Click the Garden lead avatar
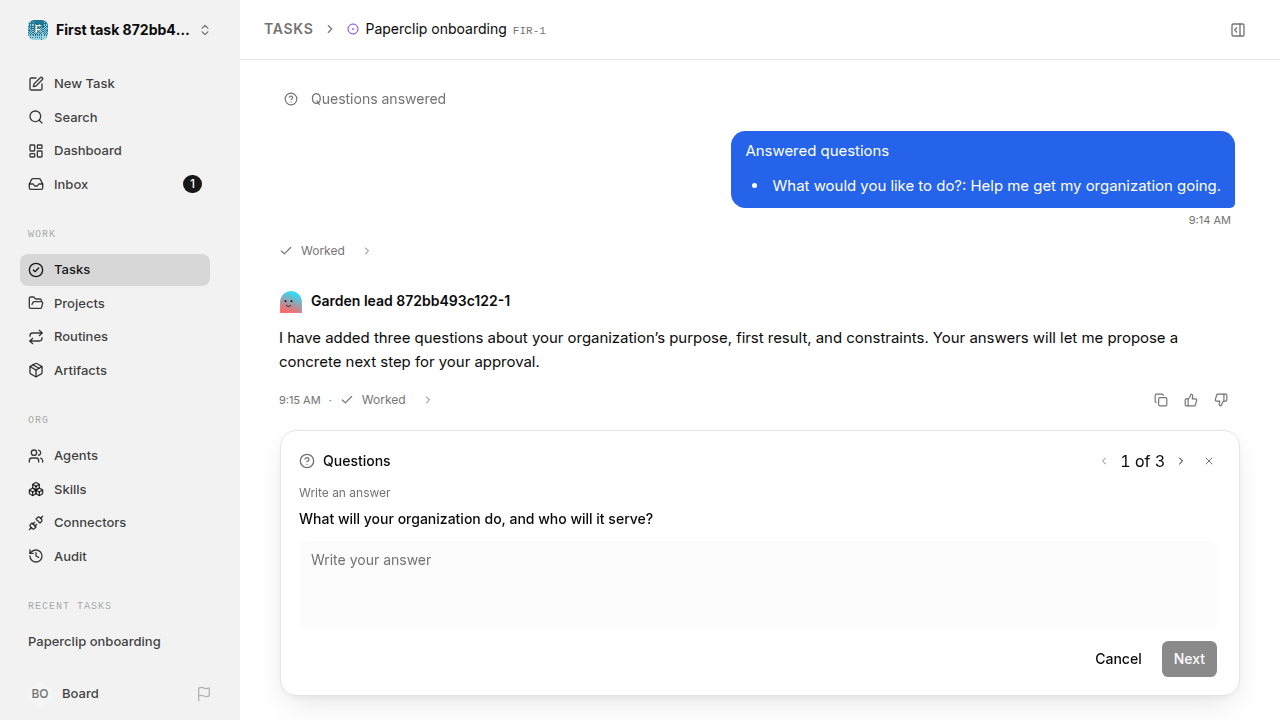Viewport: 1280px width, 720px height. [291, 302]
